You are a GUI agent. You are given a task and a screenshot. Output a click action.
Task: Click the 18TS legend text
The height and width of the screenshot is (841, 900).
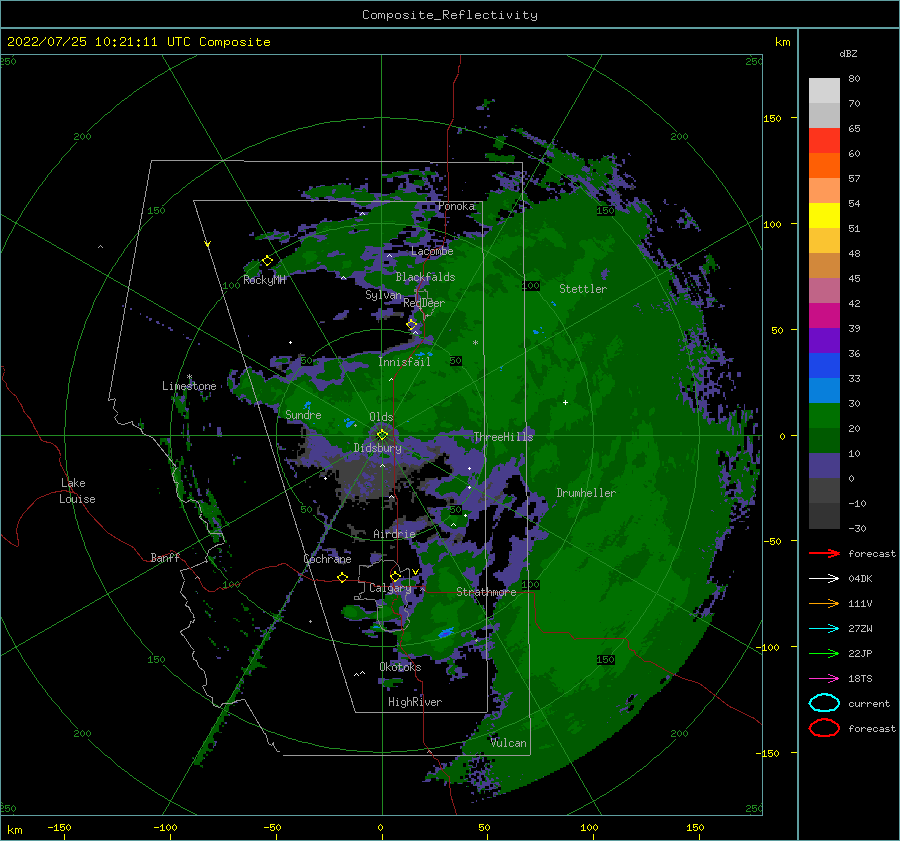860,679
